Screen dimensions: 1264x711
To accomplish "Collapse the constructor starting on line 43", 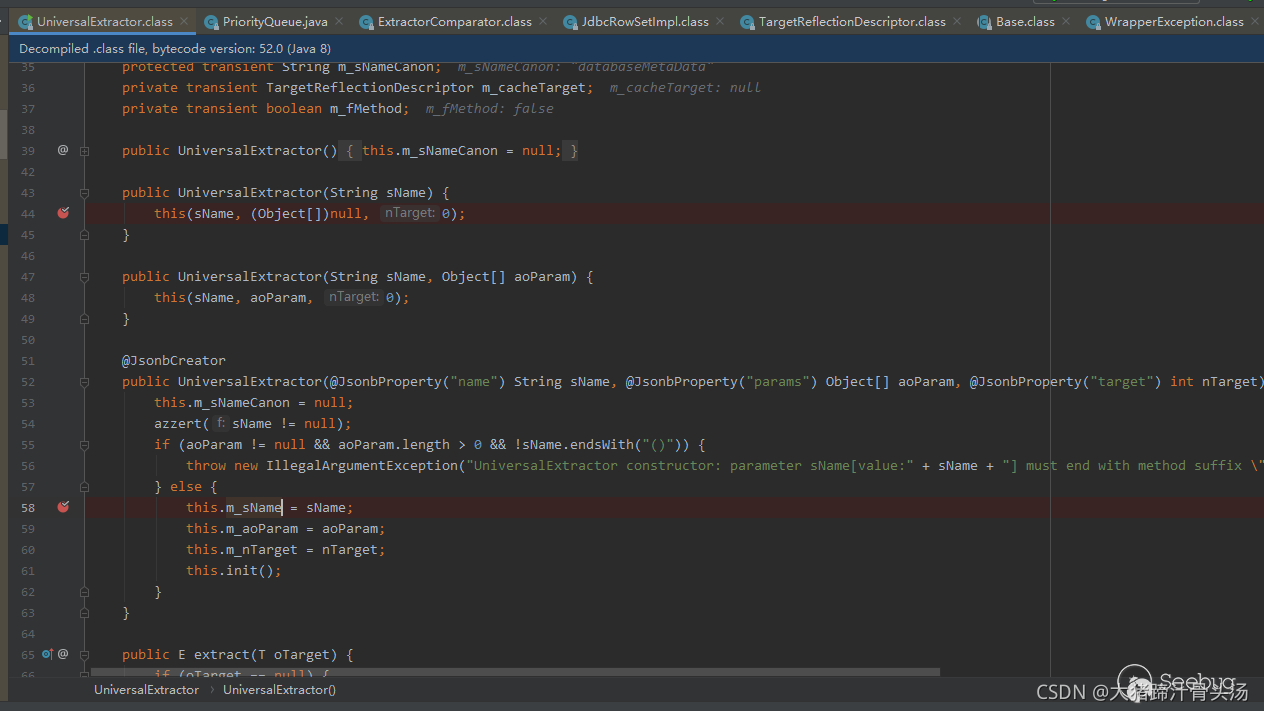I will [x=85, y=192].
